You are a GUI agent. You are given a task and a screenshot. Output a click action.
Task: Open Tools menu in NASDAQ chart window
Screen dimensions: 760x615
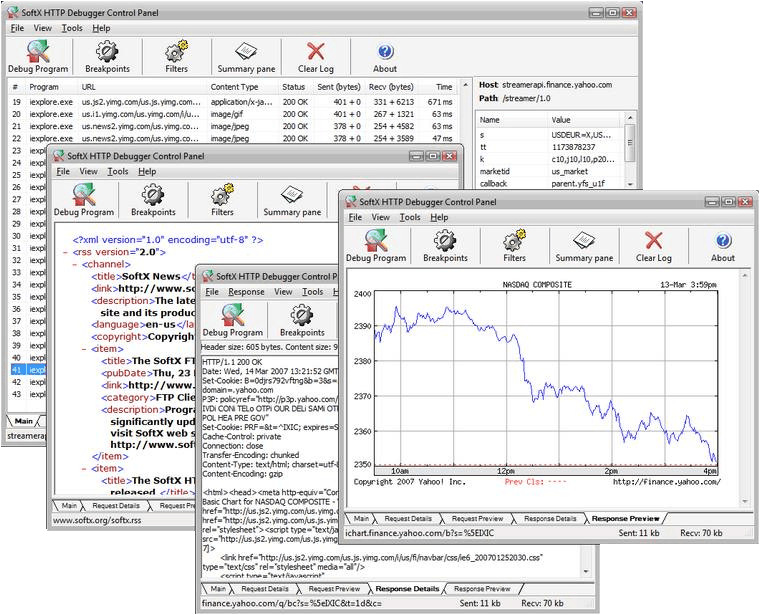tap(410, 217)
